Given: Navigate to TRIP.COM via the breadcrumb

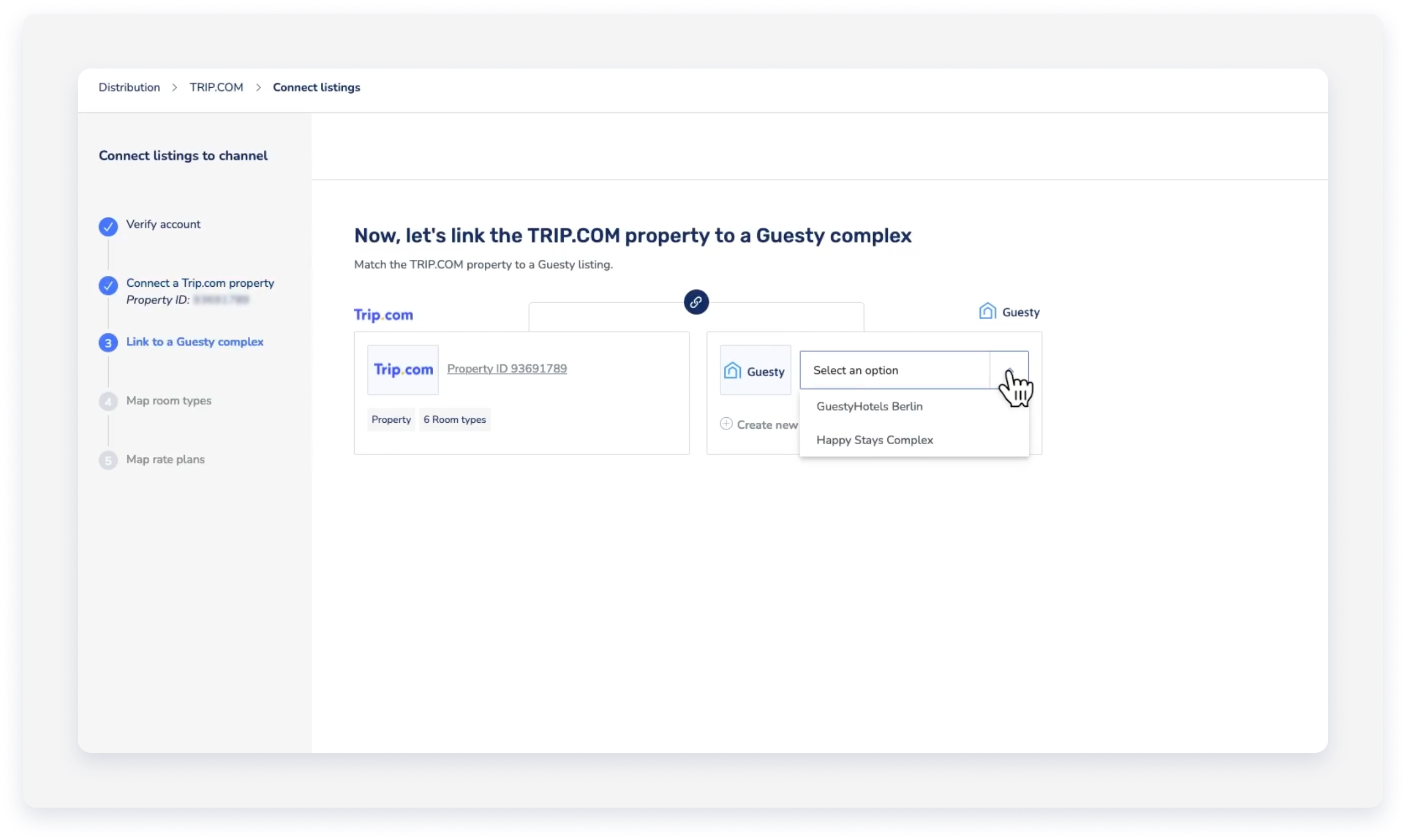Looking at the screenshot, I should [216, 87].
